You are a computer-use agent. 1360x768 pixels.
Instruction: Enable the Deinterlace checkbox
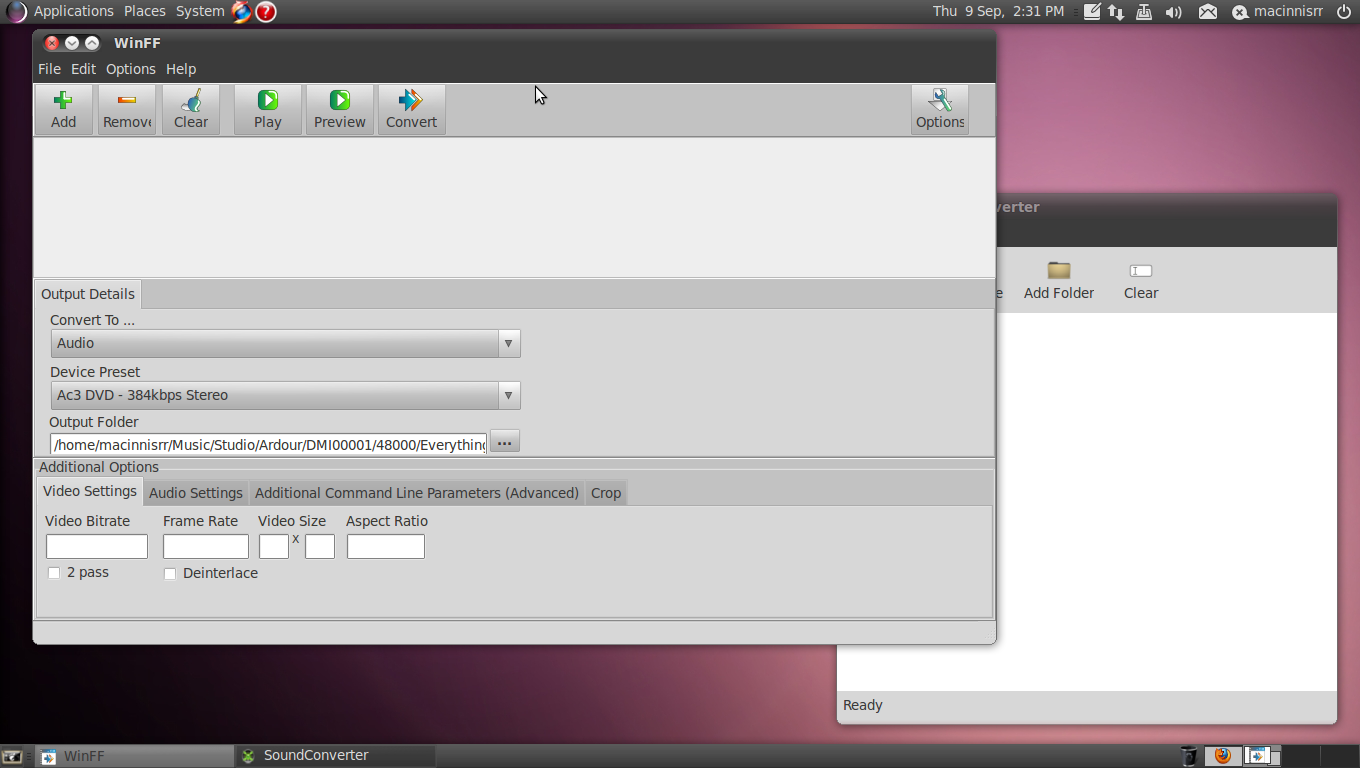(170, 574)
